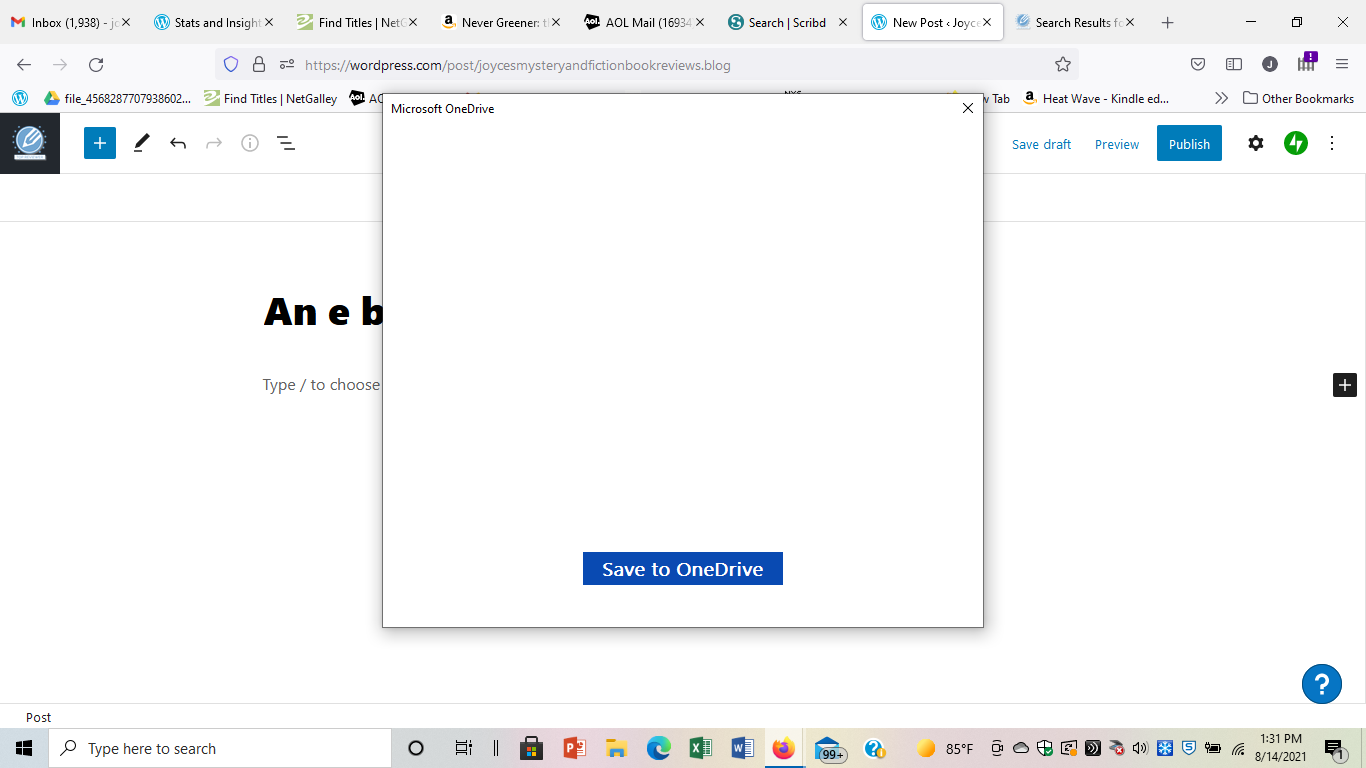Image resolution: width=1366 pixels, height=768 pixels.
Task: Open the List View icon
Action: coord(286,143)
